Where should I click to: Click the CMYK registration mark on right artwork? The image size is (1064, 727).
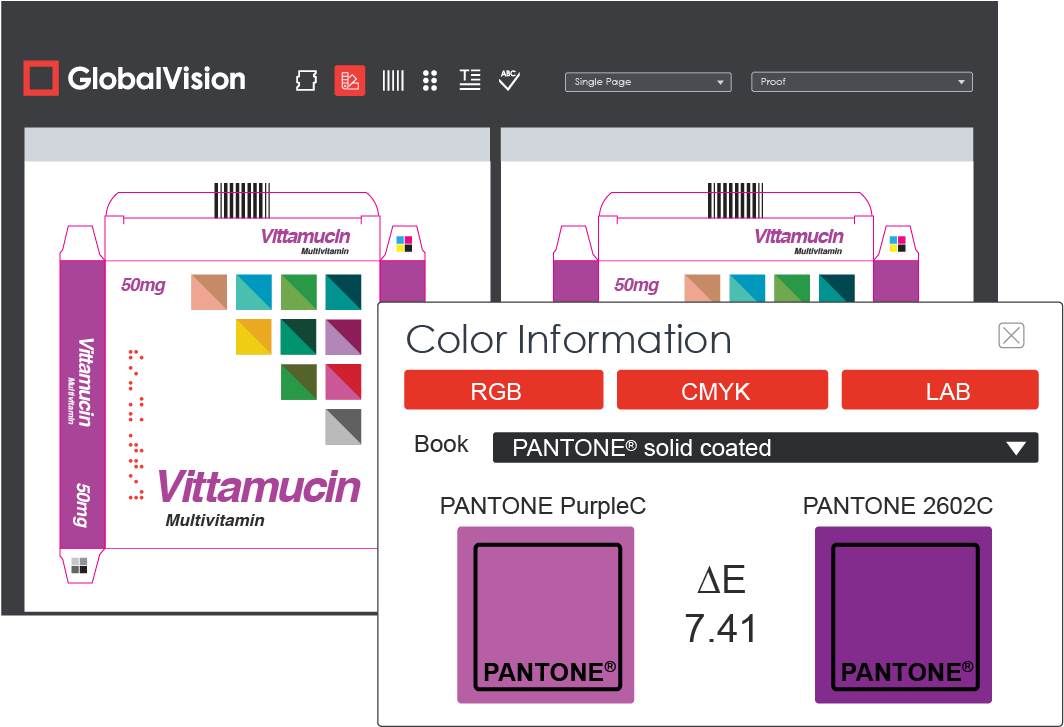tap(897, 244)
